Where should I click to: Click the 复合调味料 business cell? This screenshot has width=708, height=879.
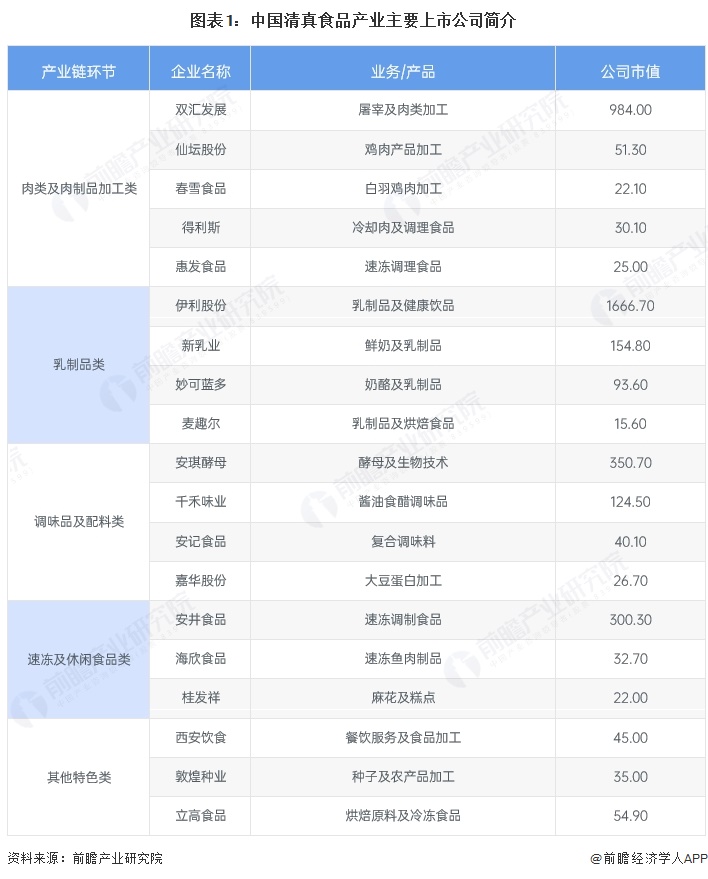[x=402, y=542]
